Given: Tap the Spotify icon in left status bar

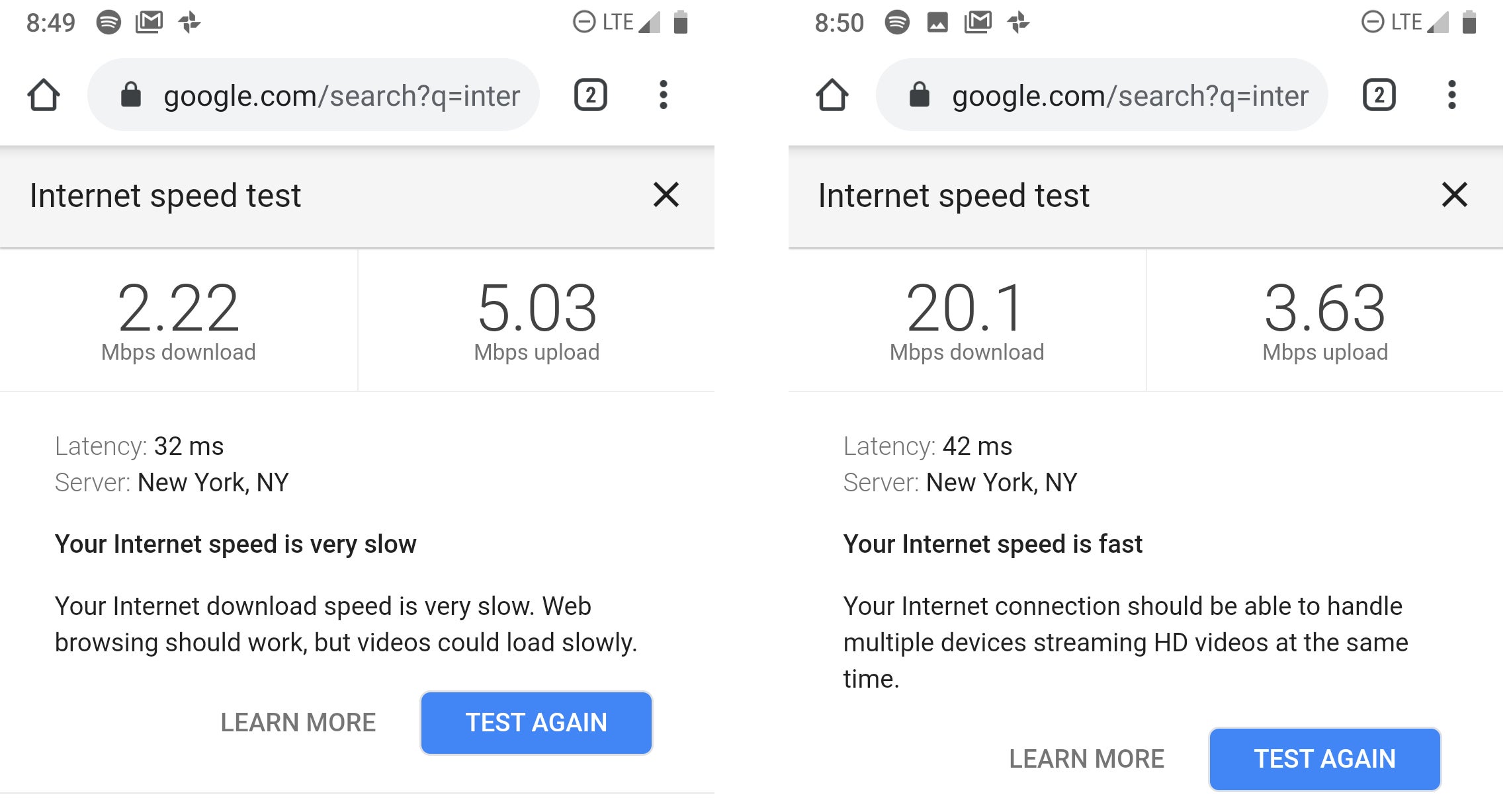Looking at the screenshot, I should (x=108, y=22).
